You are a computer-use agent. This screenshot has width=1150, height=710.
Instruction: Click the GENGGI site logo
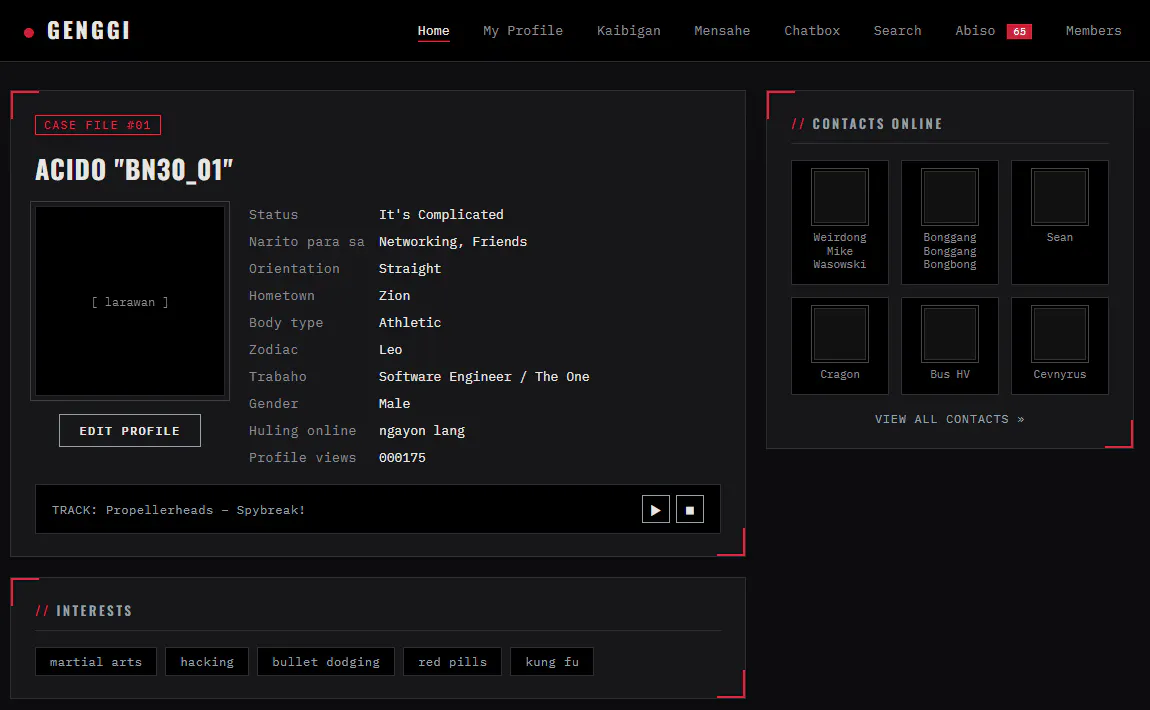[78, 30]
